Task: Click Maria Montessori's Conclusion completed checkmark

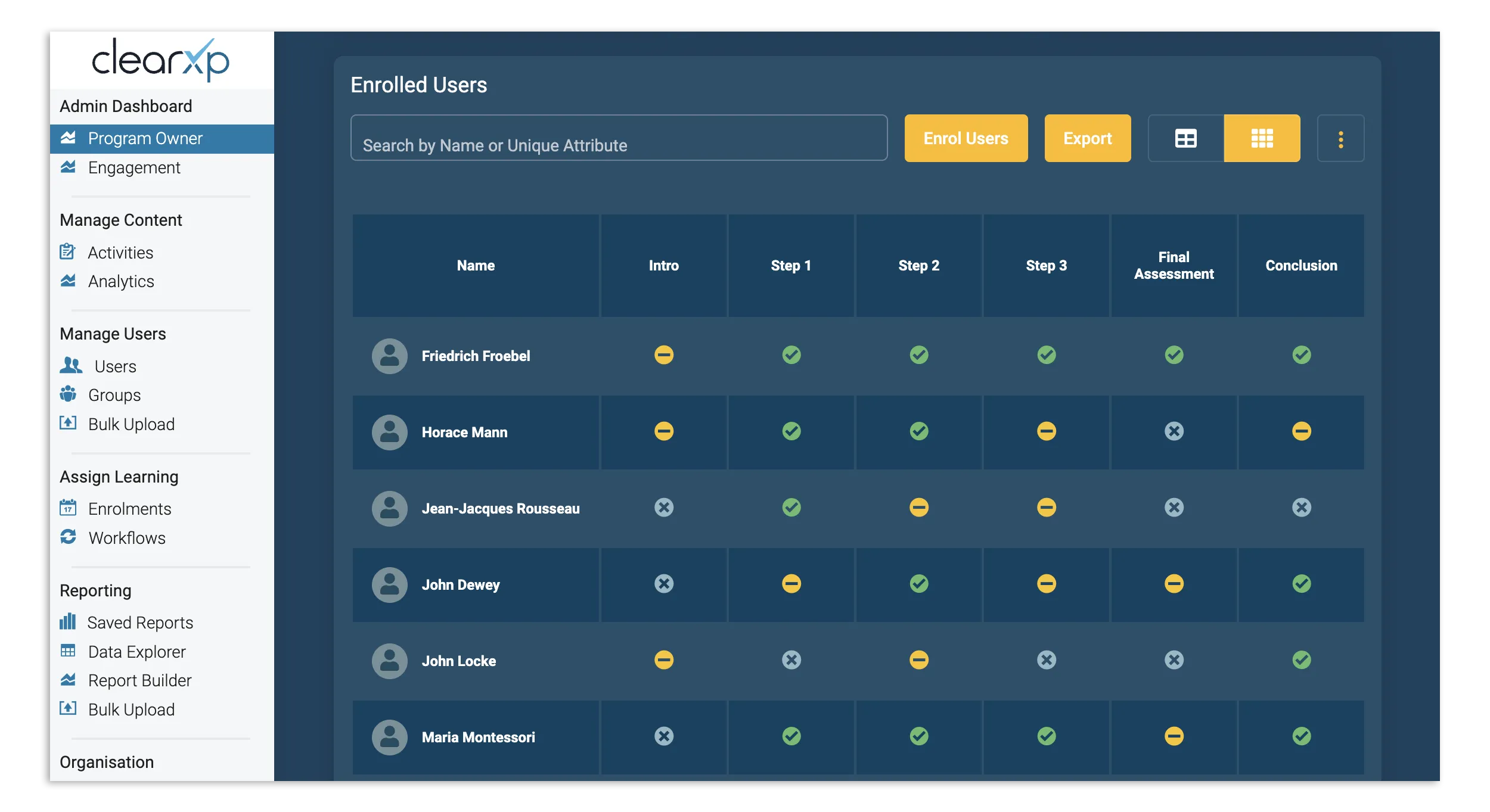Action: click(x=1301, y=736)
